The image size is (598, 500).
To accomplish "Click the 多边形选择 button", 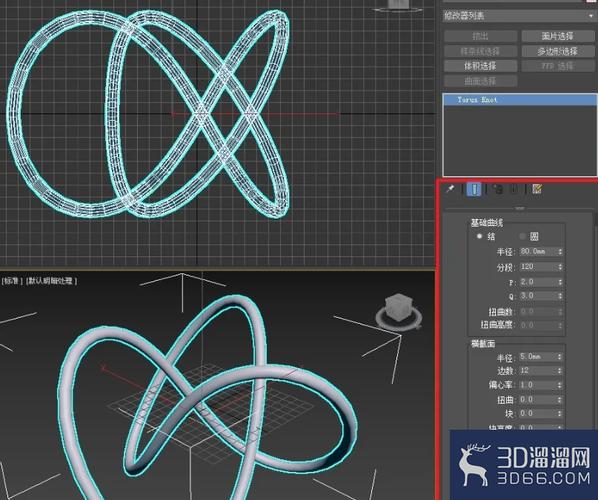I will point(558,51).
